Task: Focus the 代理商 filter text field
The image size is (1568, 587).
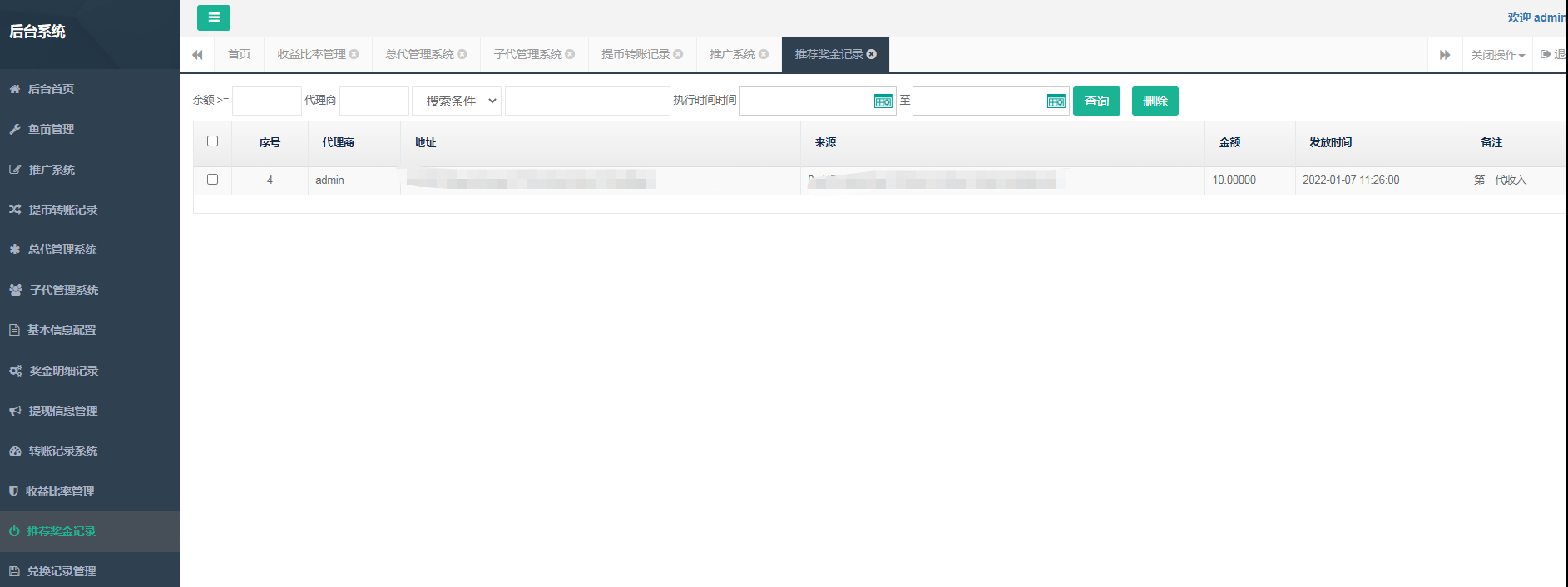Action: (373, 101)
